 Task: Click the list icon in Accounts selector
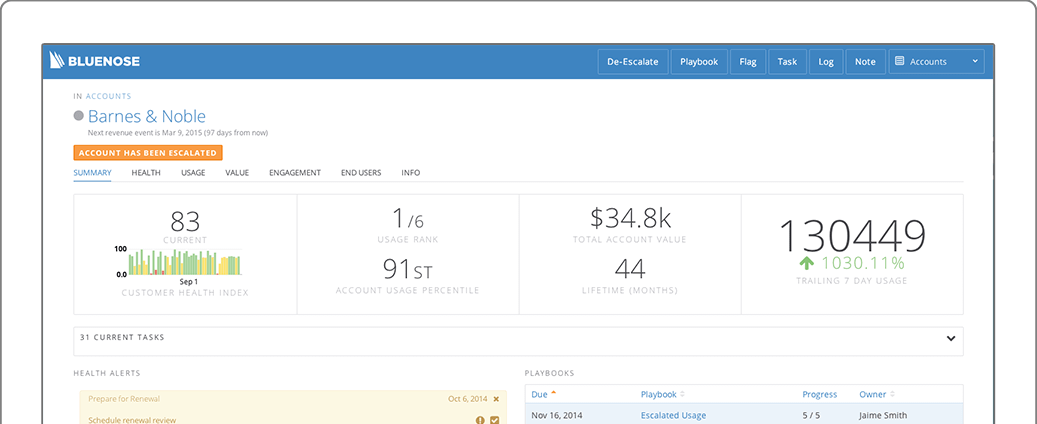click(899, 61)
